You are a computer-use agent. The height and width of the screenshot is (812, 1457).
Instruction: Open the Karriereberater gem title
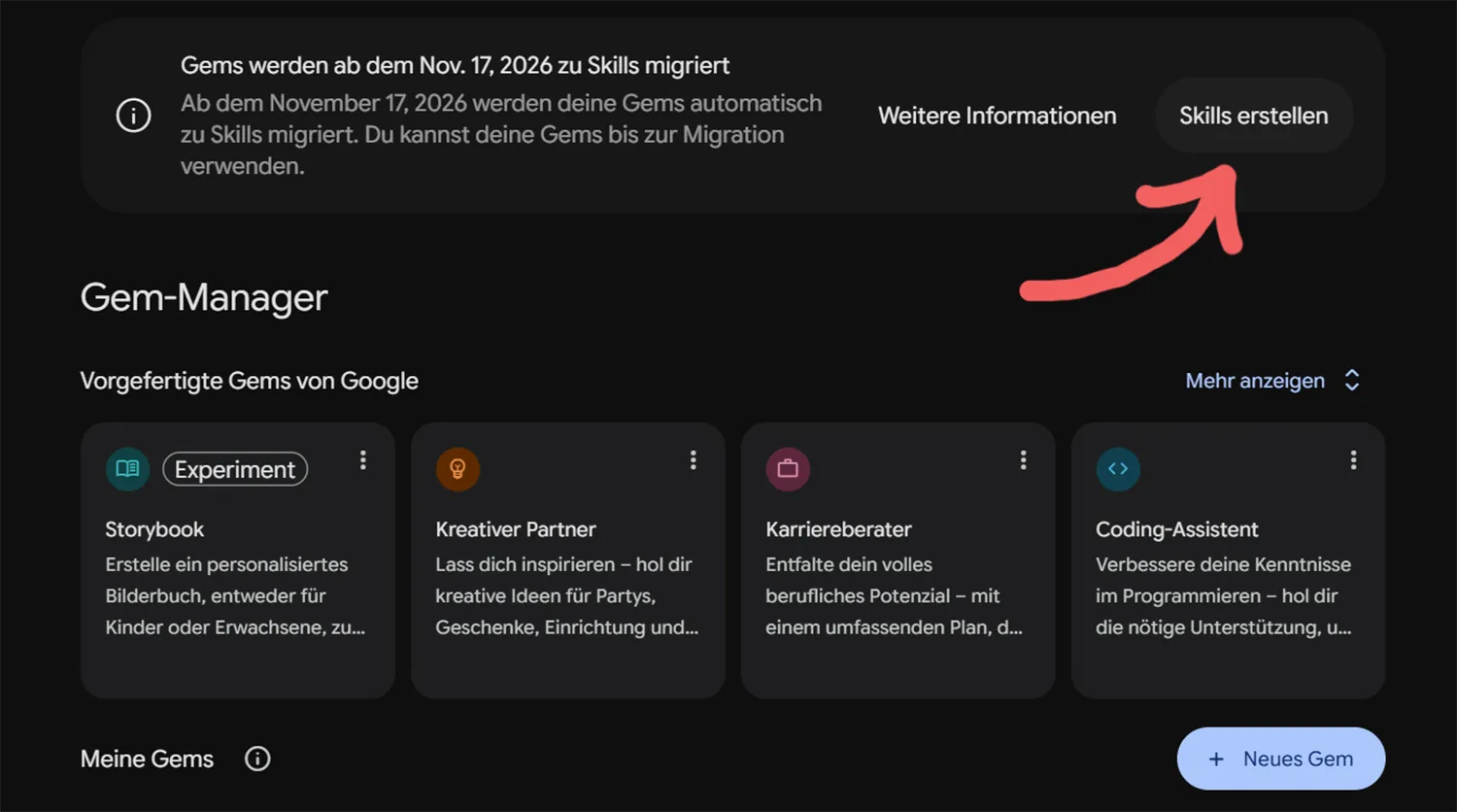(x=838, y=529)
